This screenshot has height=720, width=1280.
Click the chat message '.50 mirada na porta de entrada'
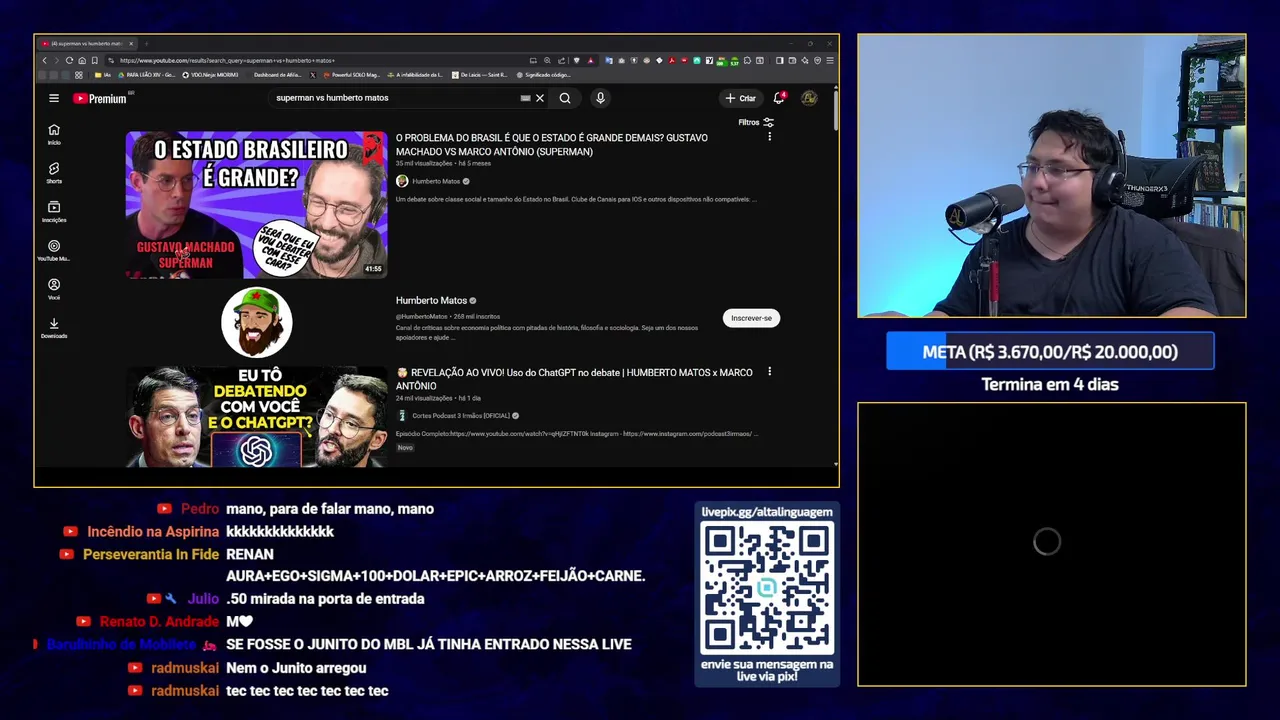[x=325, y=599]
